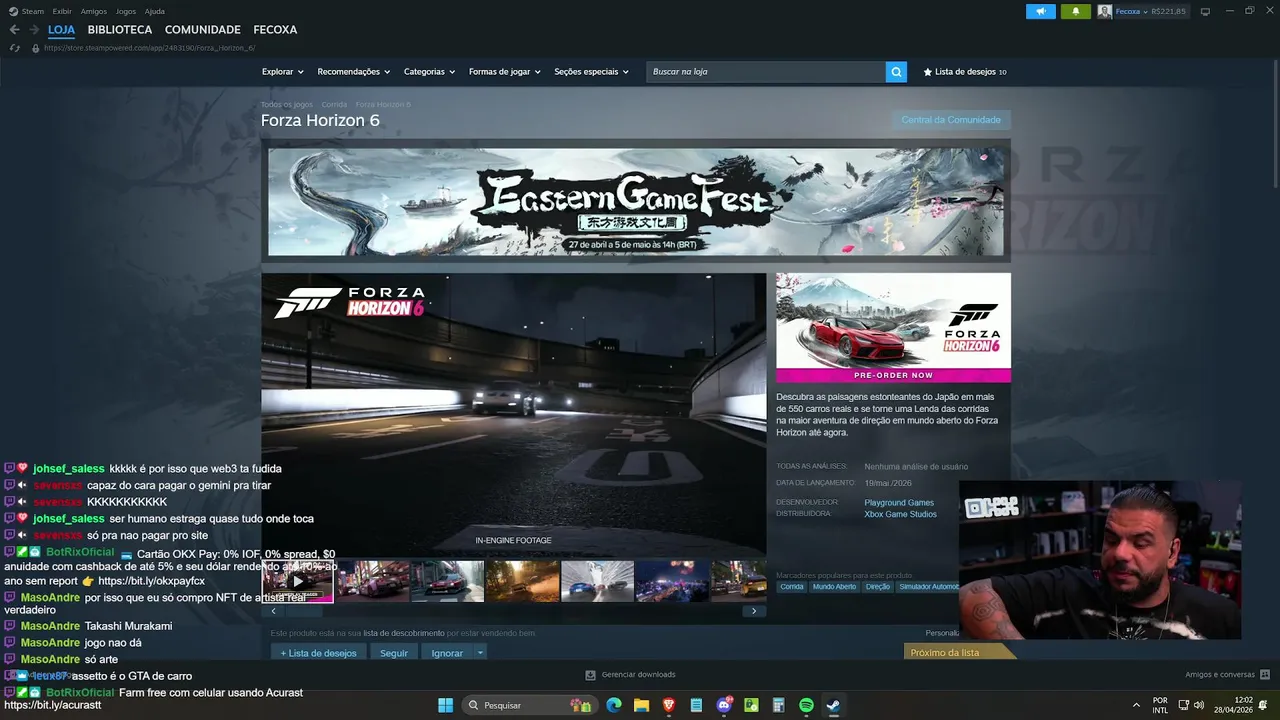Viewport: 1280px width, 720px height.
Task: Click the Gerenciar downloads icon
Action: (590, 674)
